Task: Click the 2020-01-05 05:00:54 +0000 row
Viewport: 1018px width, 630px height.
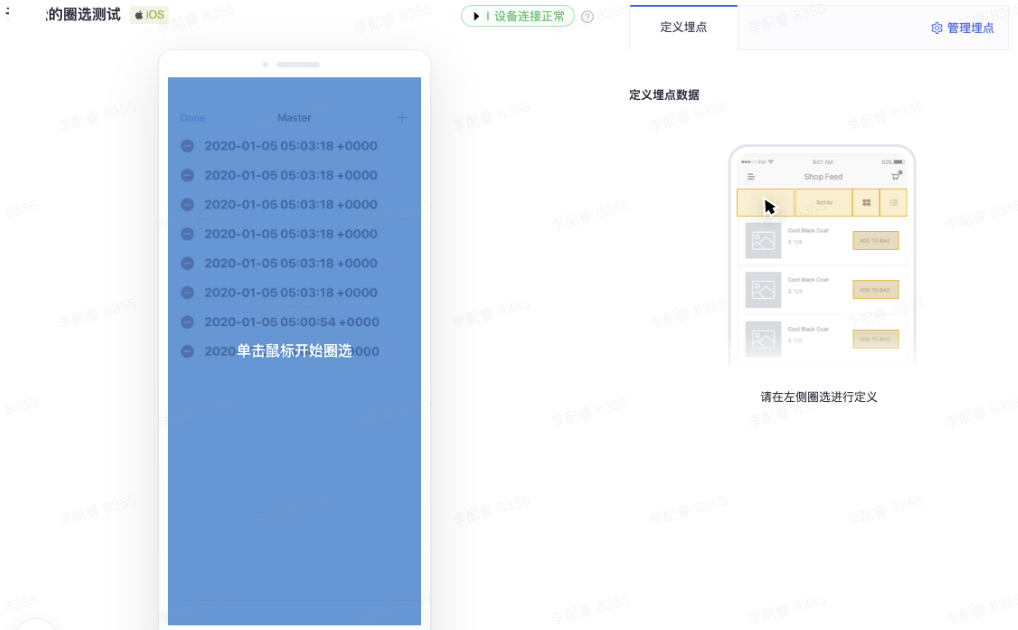Action: pos(294,322)
